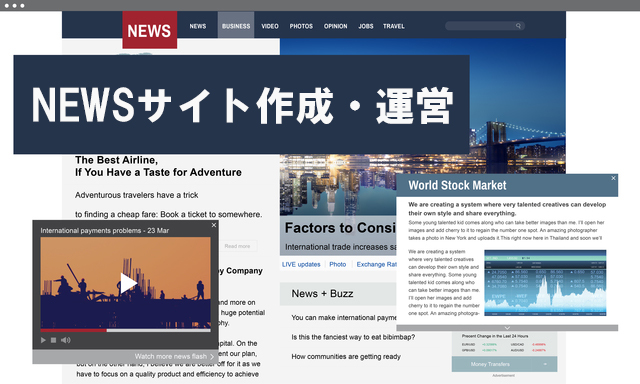Open the LIVE updates link
The height and width of the screenshot is (384, 640).
coord(301,264)
